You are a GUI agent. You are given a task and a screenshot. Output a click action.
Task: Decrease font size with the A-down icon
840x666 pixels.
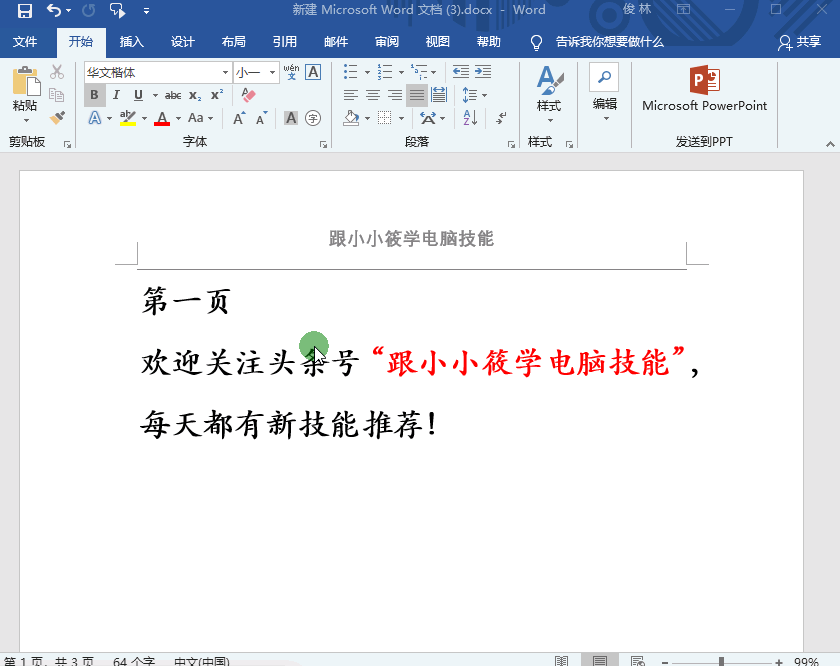[x=262, y=118]
